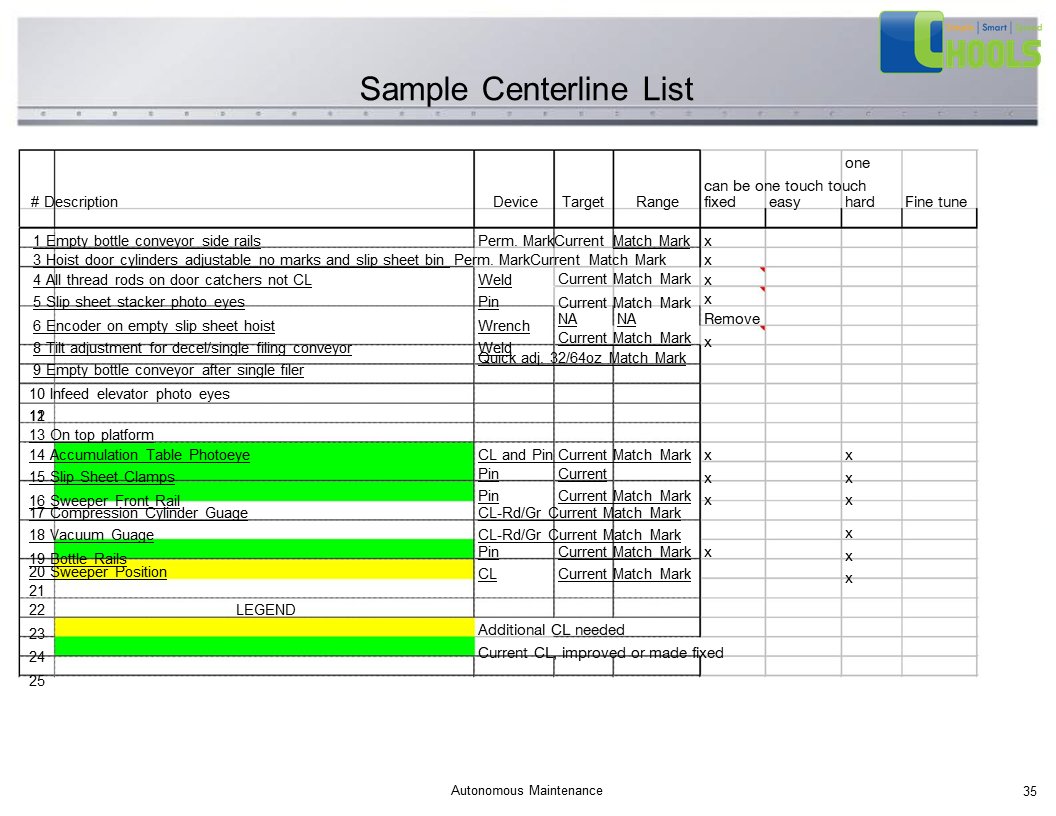
Task: Select the fixed 'x' for Empty bottle conveyor side rails
Action: point(708,242)
